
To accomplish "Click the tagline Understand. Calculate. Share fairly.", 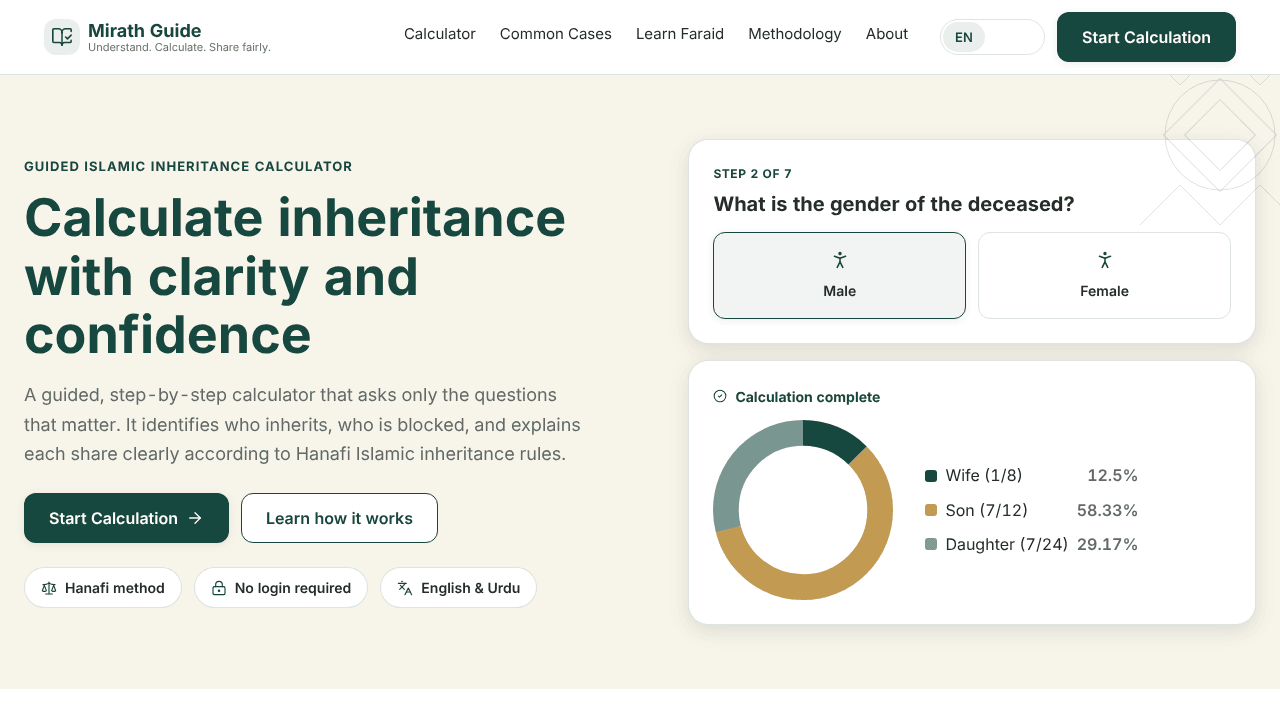I will (x=179, y=47).
